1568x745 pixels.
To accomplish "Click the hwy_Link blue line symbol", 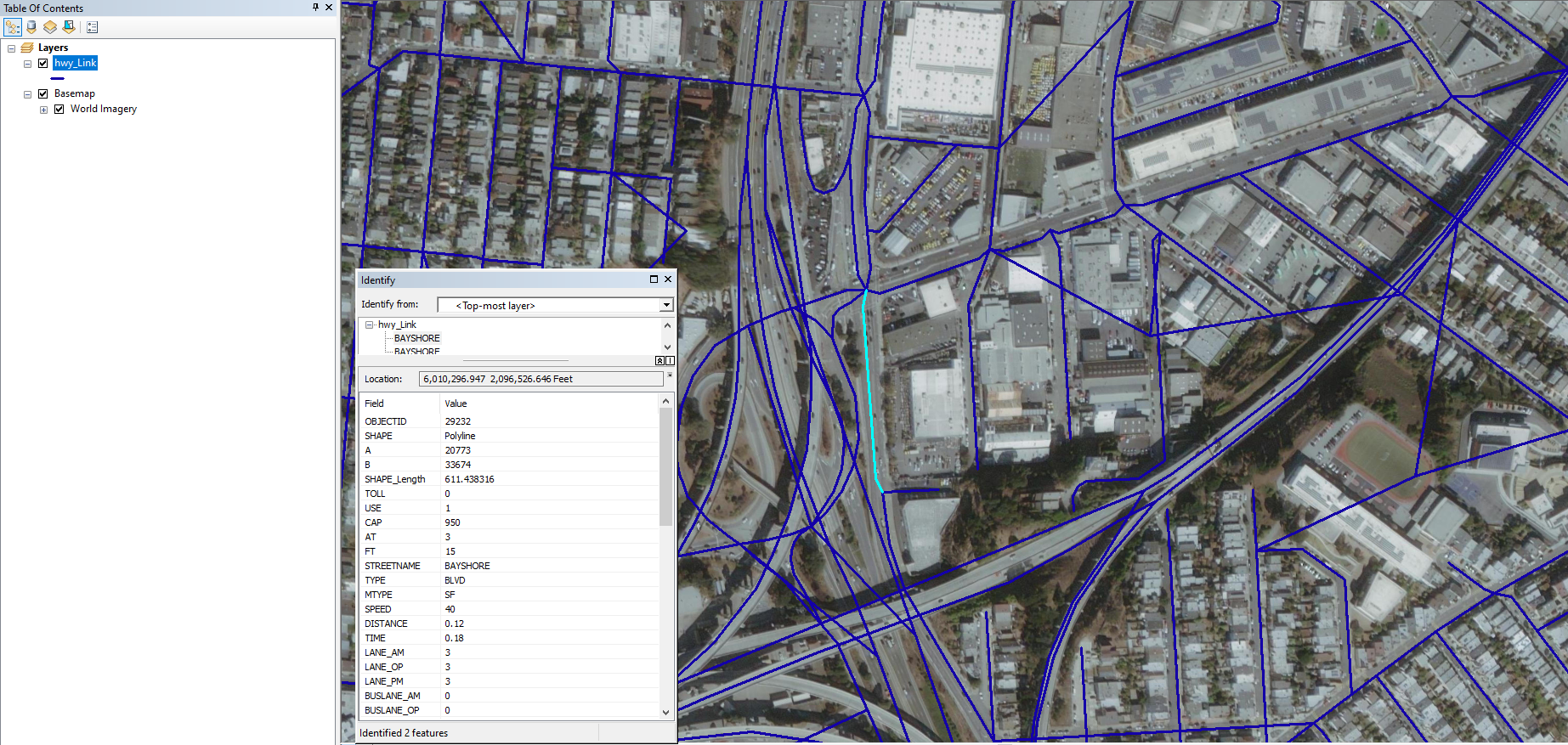I will click(x=57, y=78).
